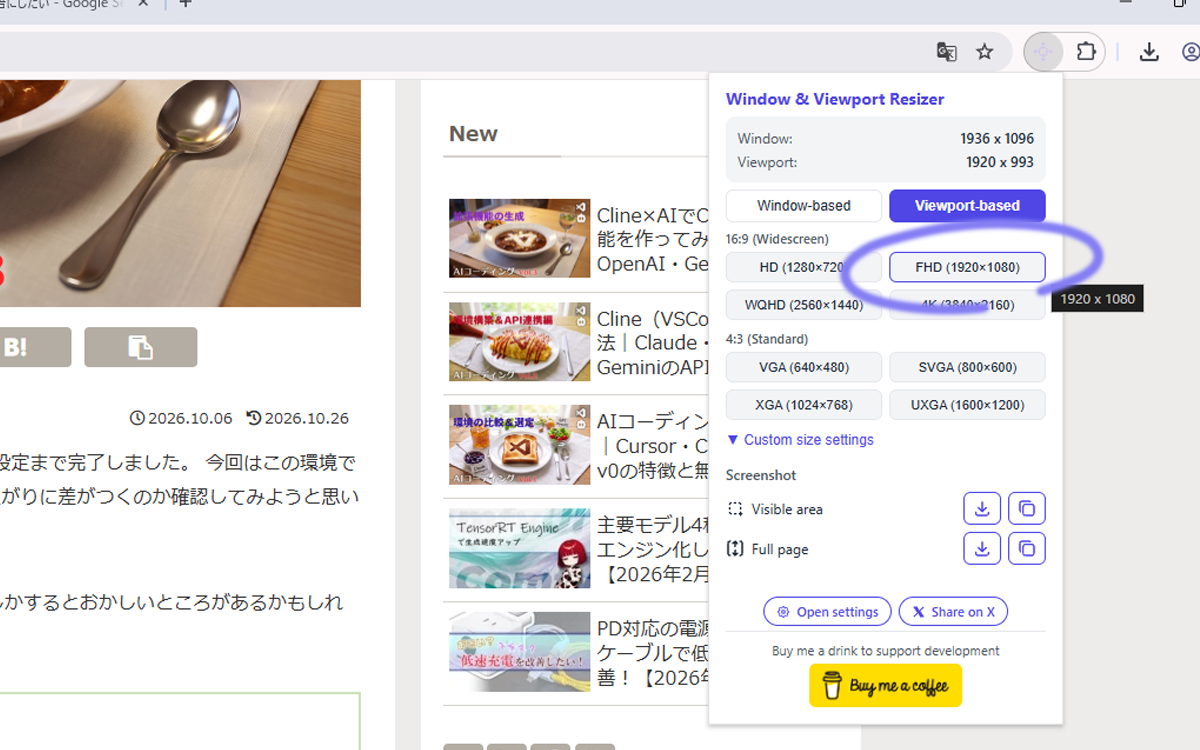Click the "New" sidebar heading

tap(473, 134)
